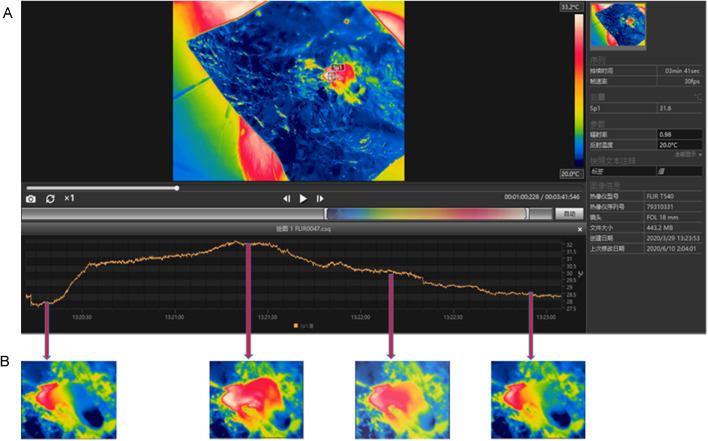Click the 20.0°C lower temperature scale limit

point(570,173)
